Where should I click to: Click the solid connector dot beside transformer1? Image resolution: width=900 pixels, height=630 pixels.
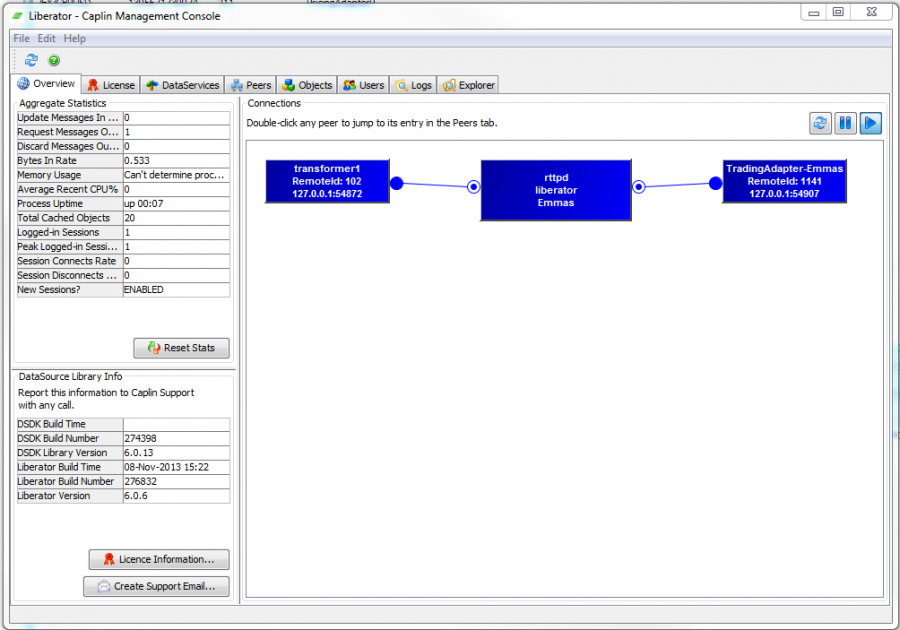click(x=397, y=184)
